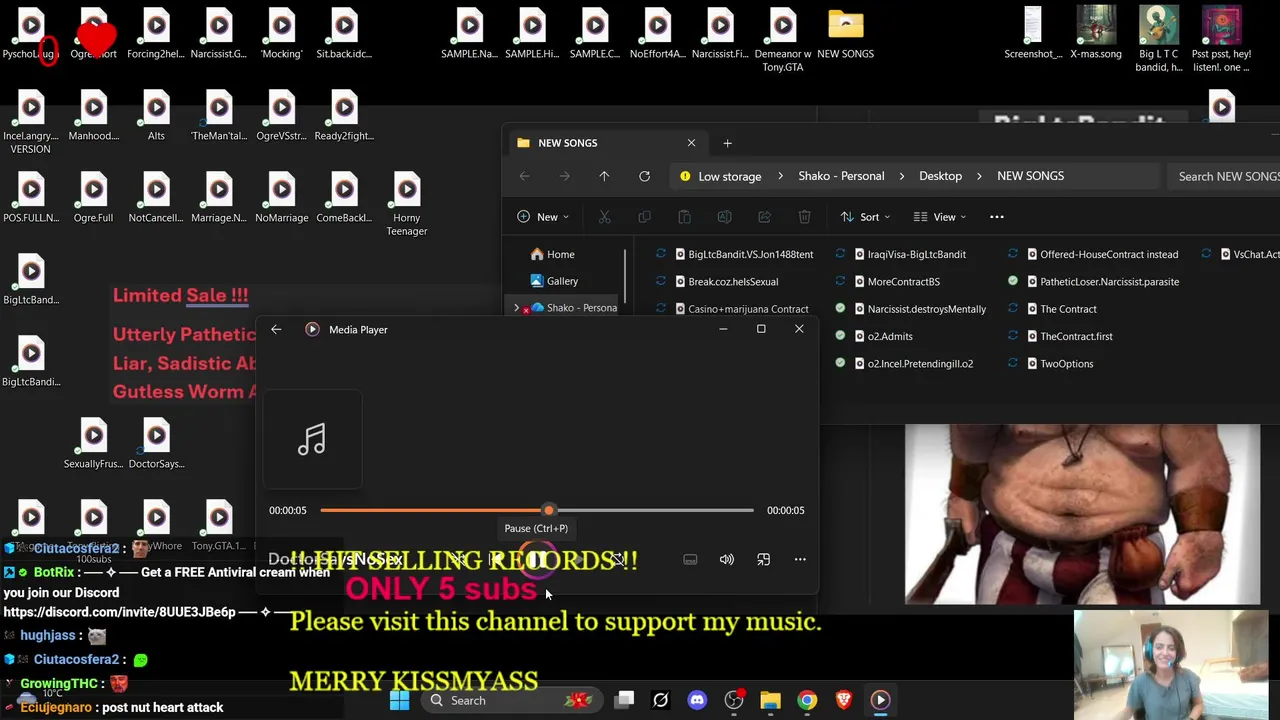1280x720 pixels.
Task: Click File Explorer Back arrow
Action: point(524,176)
